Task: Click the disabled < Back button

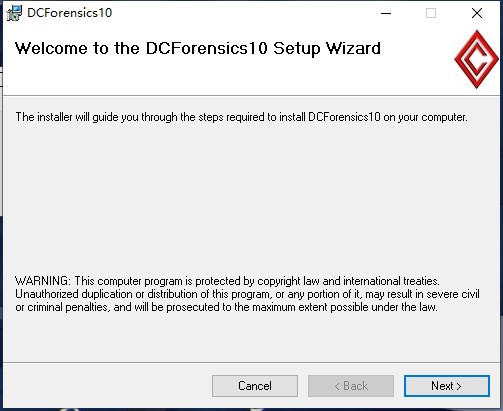Action: click(351, 386)
